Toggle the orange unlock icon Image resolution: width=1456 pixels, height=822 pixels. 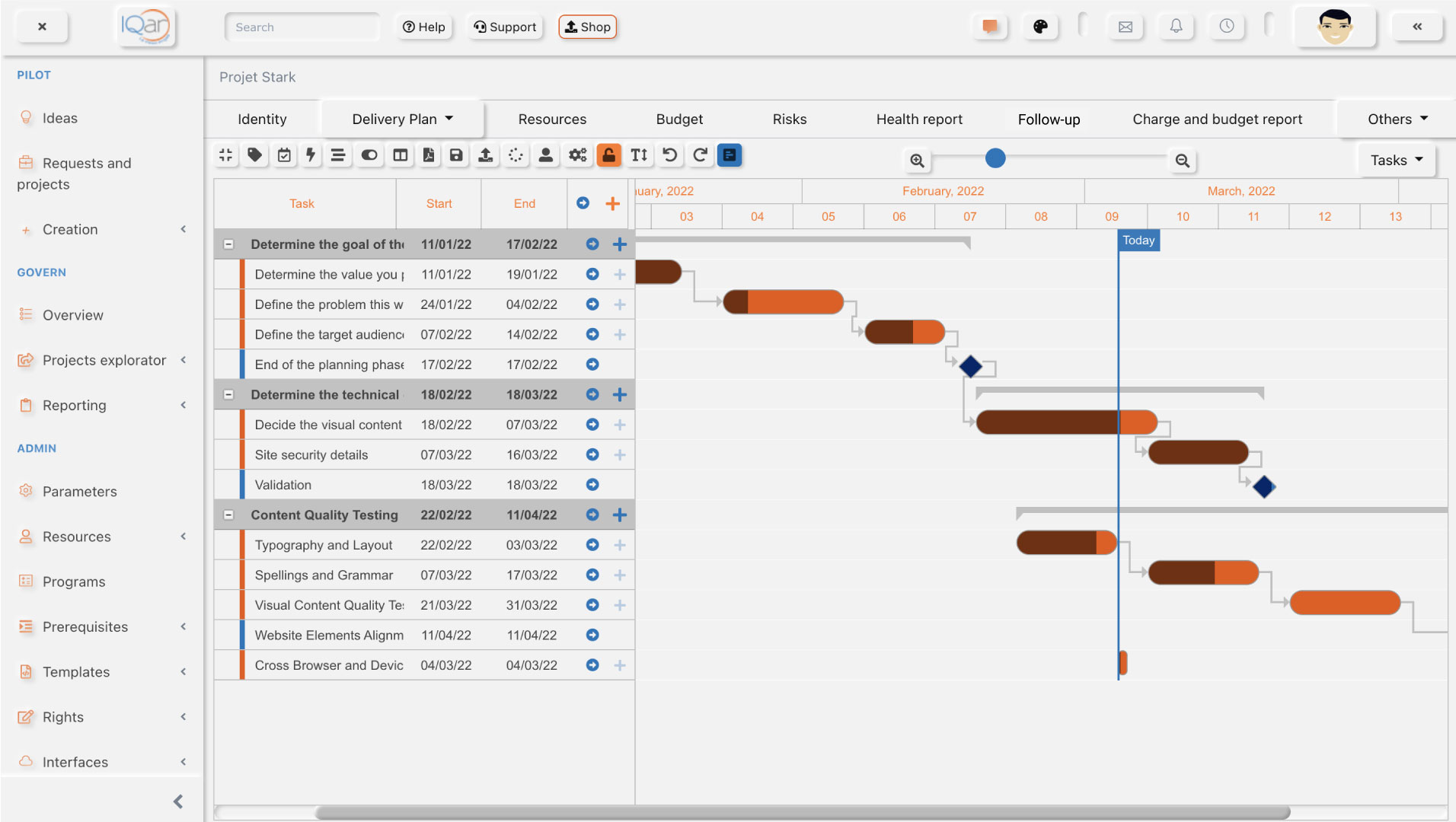coord(608,155)
